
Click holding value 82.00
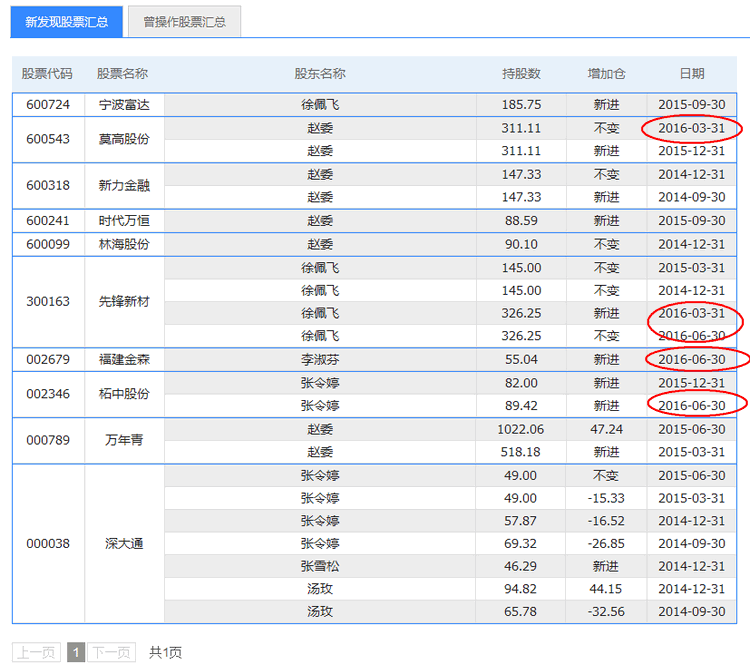[x=521, y=383]
